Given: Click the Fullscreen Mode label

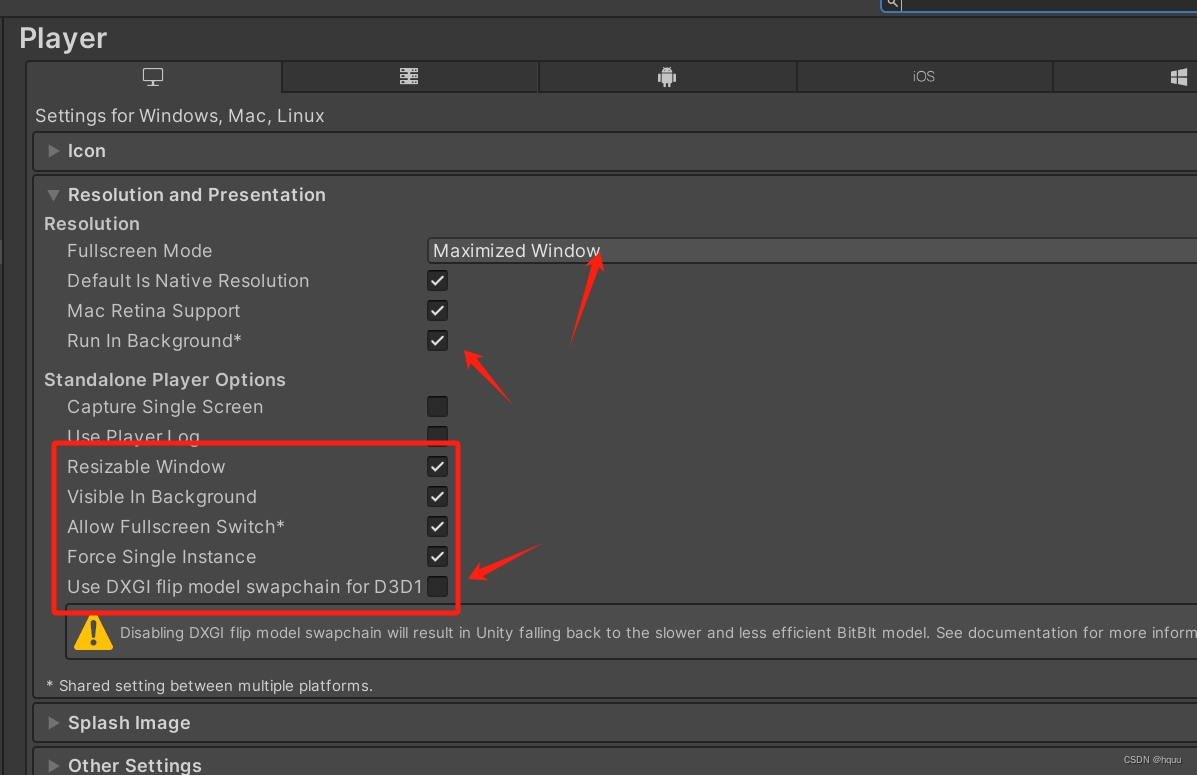Looking at the screenshot, I should coord(140,250).
